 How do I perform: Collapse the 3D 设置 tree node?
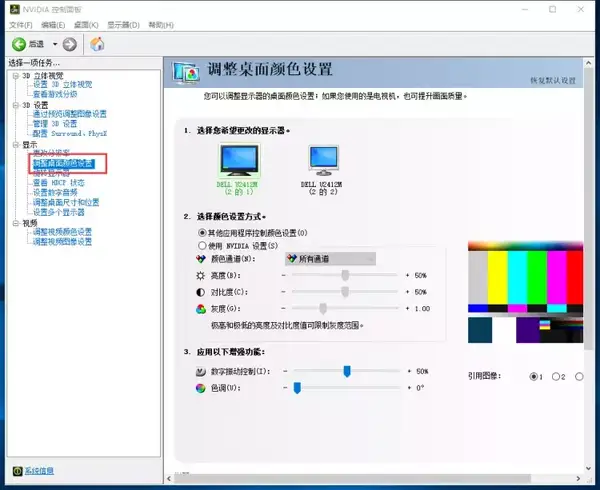coord(16,104)
